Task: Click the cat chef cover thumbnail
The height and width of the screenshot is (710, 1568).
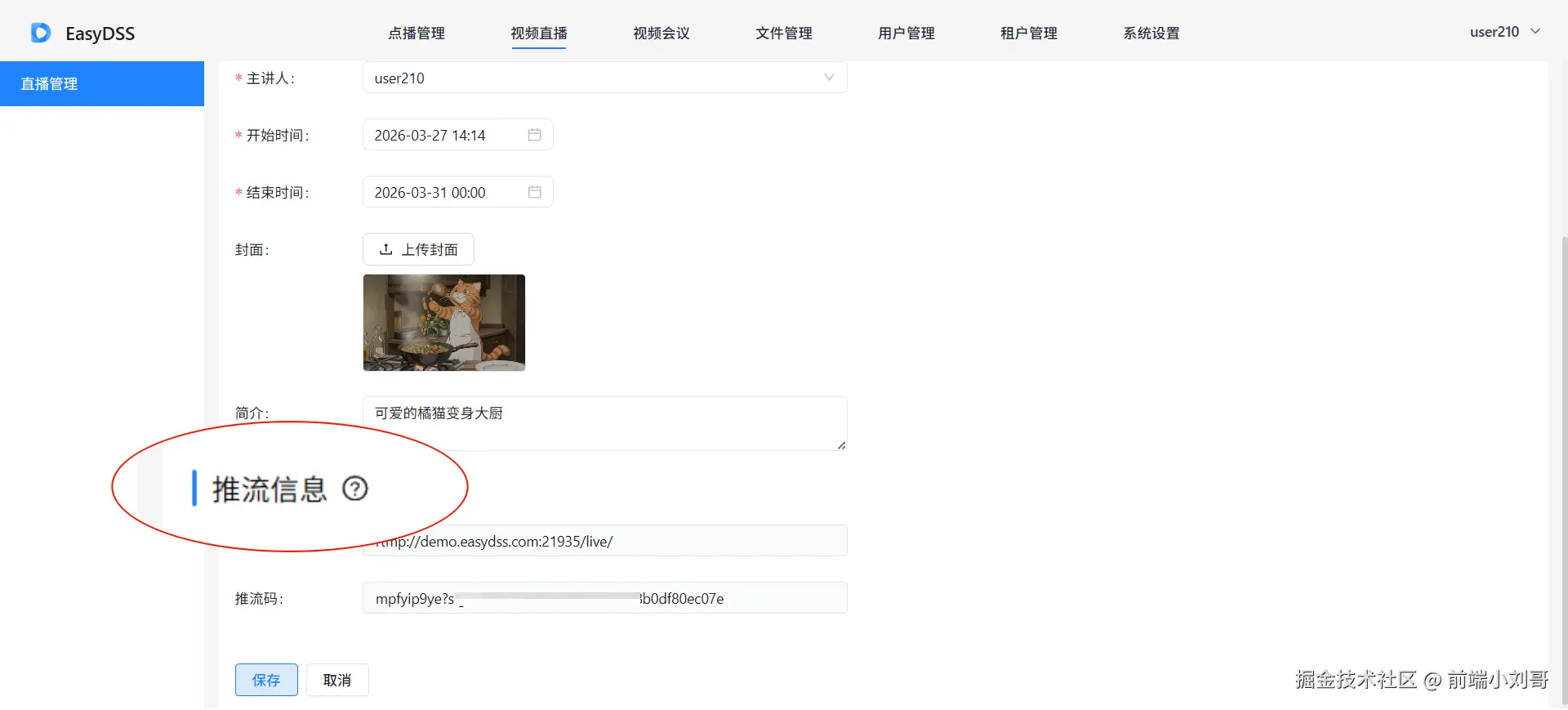Action: [444, 323]
